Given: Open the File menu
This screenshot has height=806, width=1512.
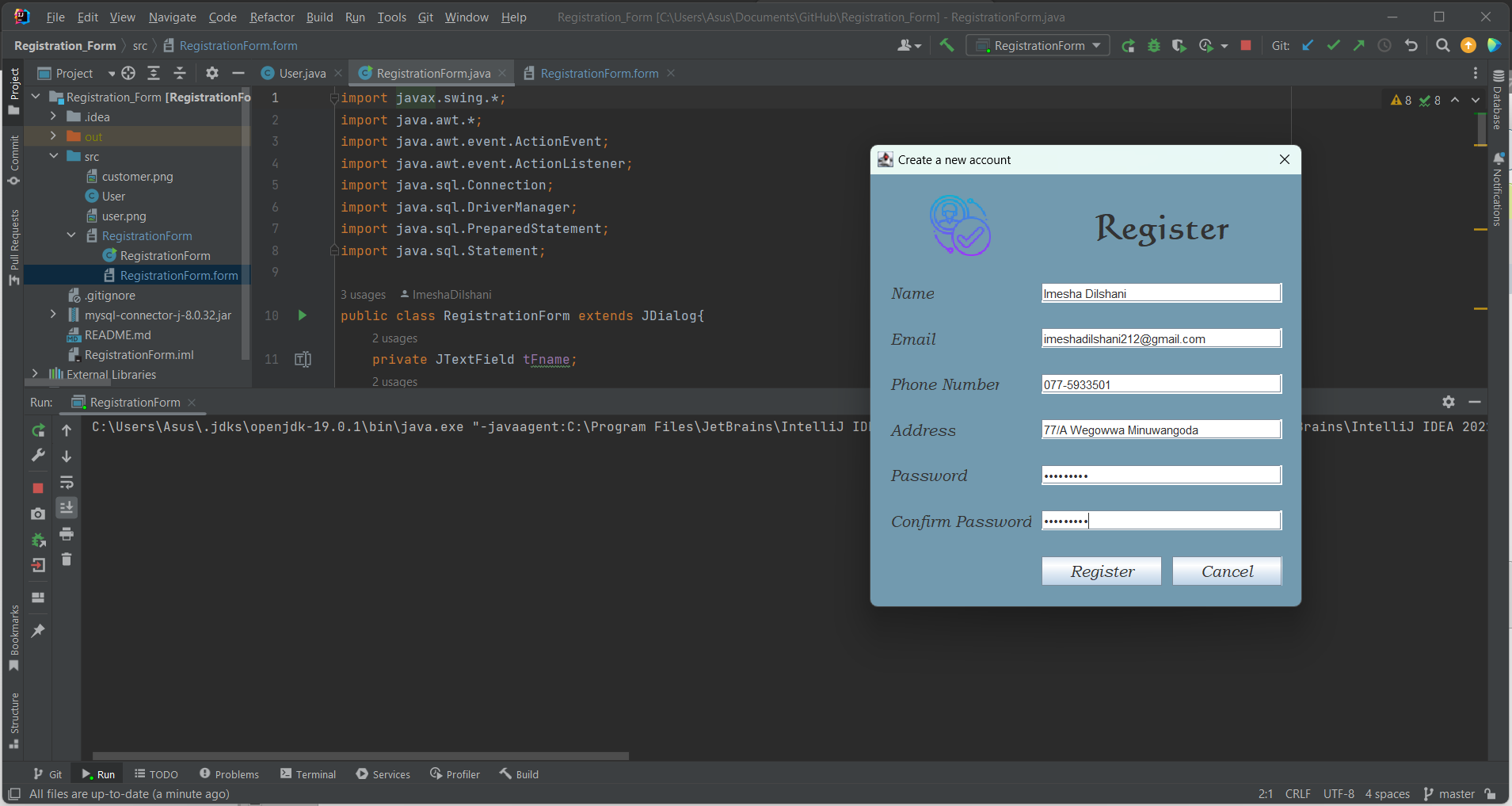Looking at the screenshot, I should point(55,17).
